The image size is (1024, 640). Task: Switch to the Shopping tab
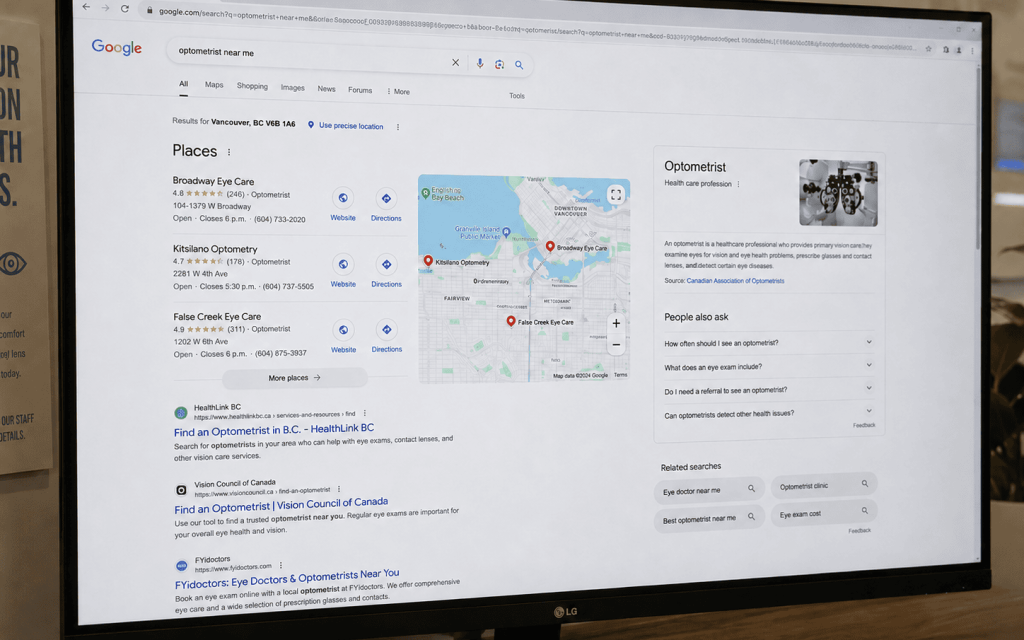252,86
